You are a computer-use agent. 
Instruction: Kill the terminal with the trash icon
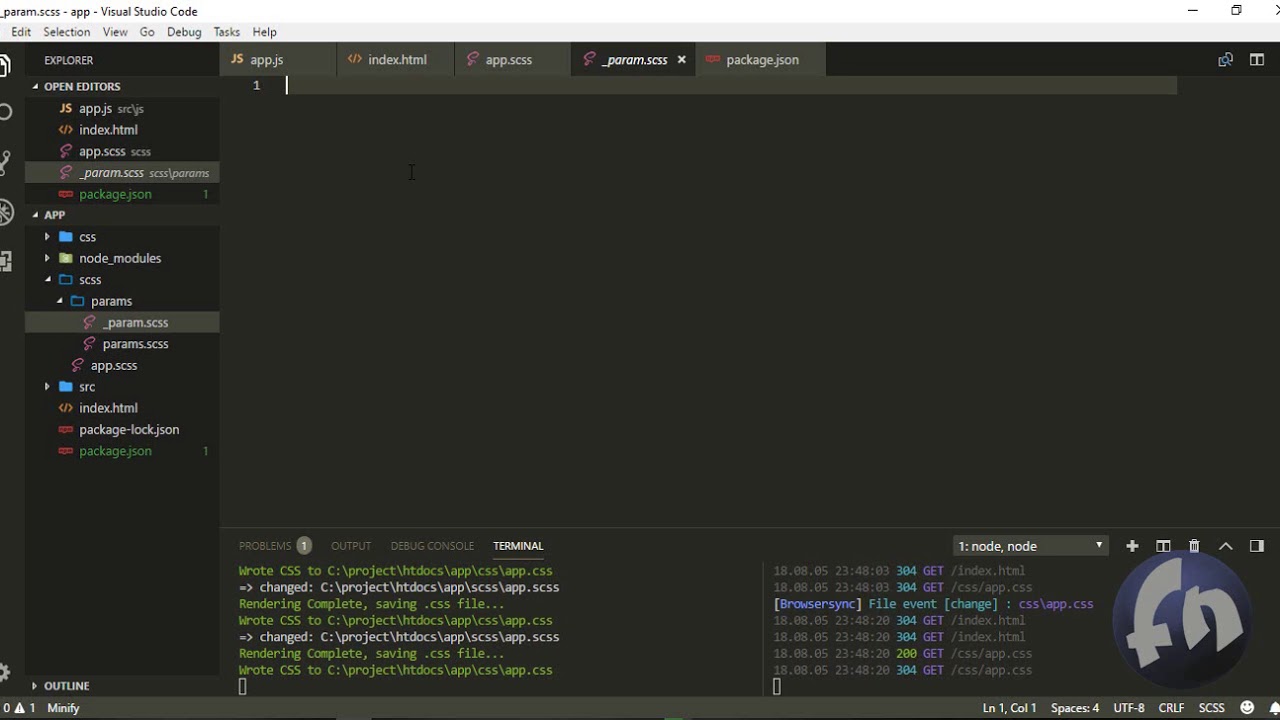(1194, 546)
